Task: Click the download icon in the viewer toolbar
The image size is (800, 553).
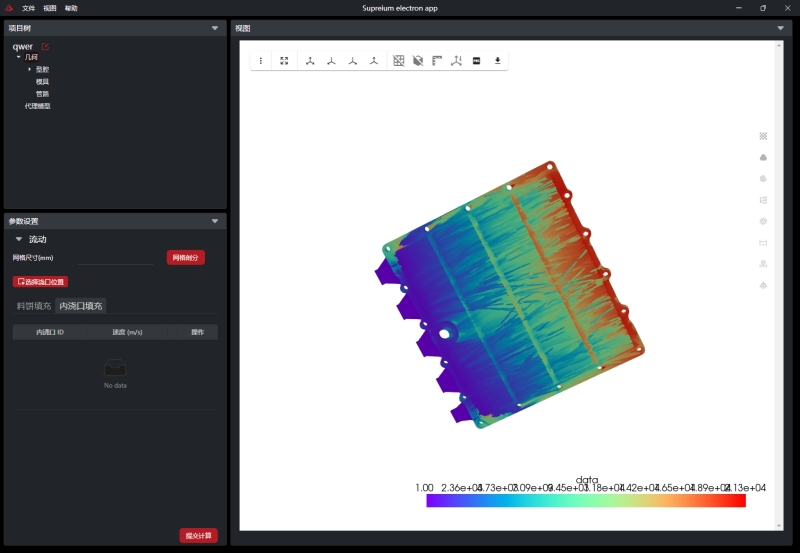Action: [x=498, y=61]
